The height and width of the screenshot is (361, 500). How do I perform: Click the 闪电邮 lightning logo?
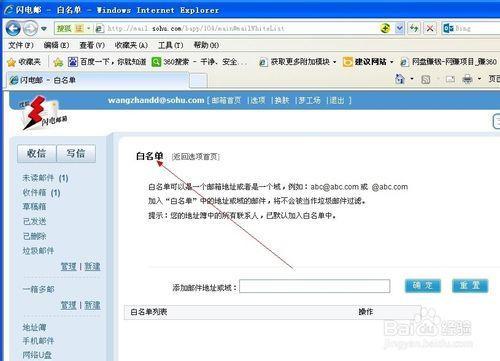(43, 113)
